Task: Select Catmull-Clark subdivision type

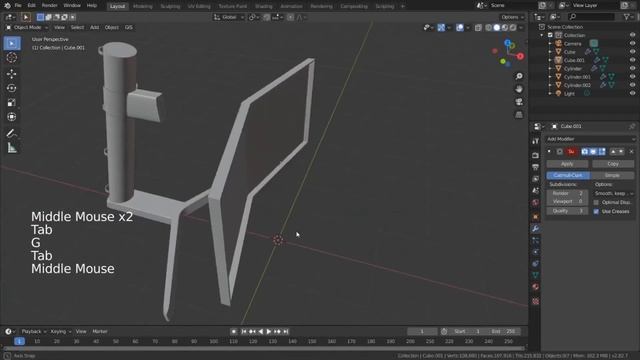Action: [569, 175]
